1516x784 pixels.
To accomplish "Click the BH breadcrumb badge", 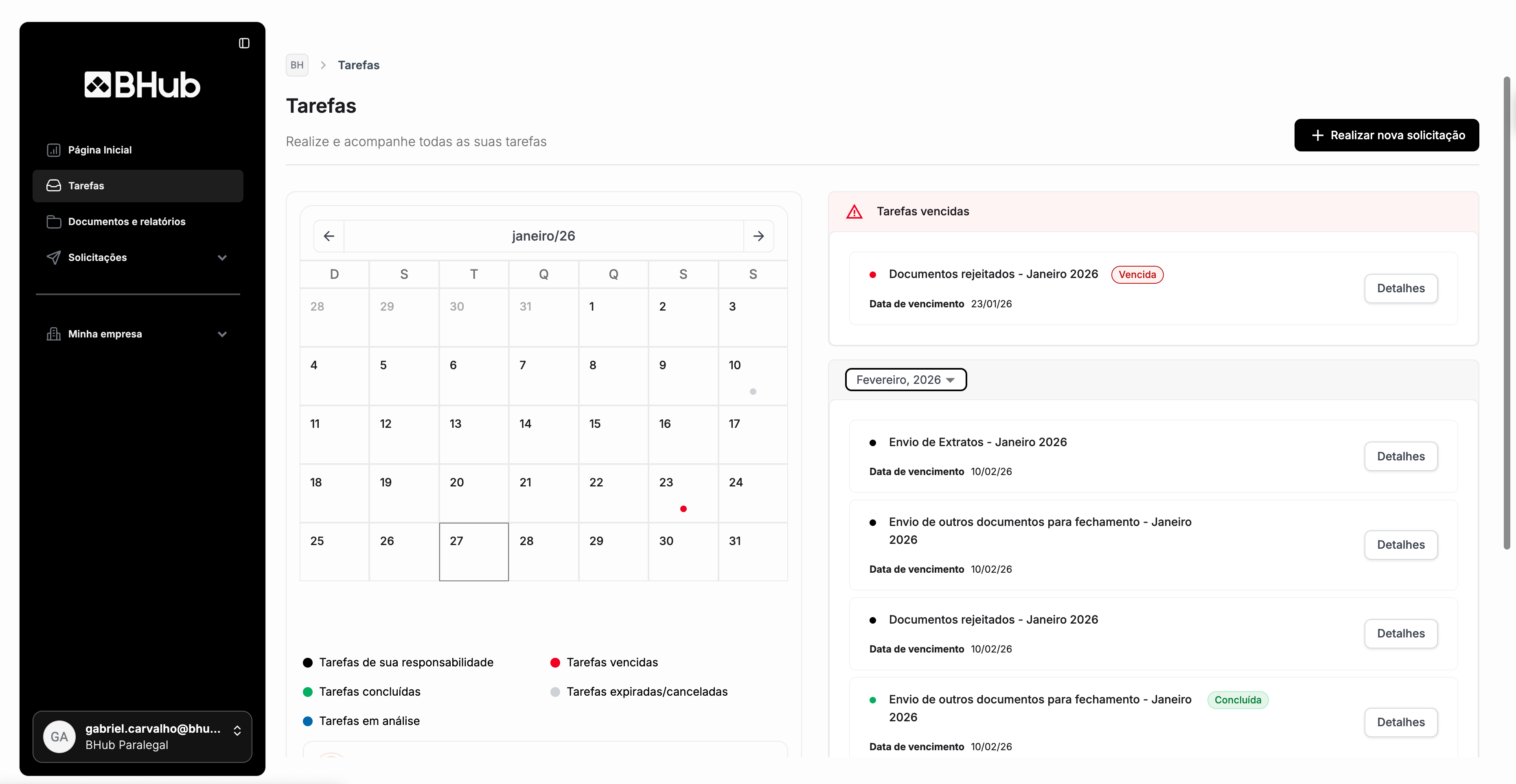I will tap(297, 65).
